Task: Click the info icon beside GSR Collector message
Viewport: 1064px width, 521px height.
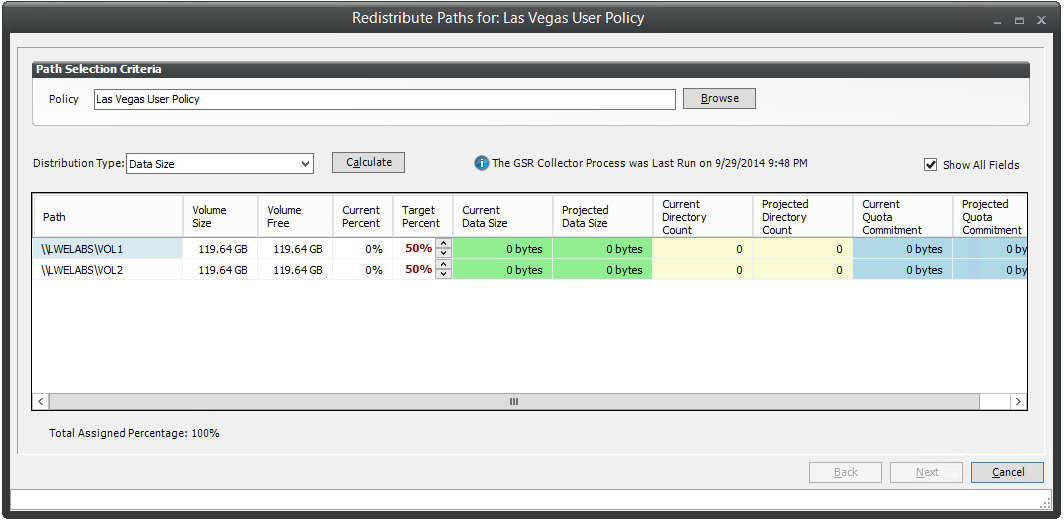Action: [x=481, y=163]
